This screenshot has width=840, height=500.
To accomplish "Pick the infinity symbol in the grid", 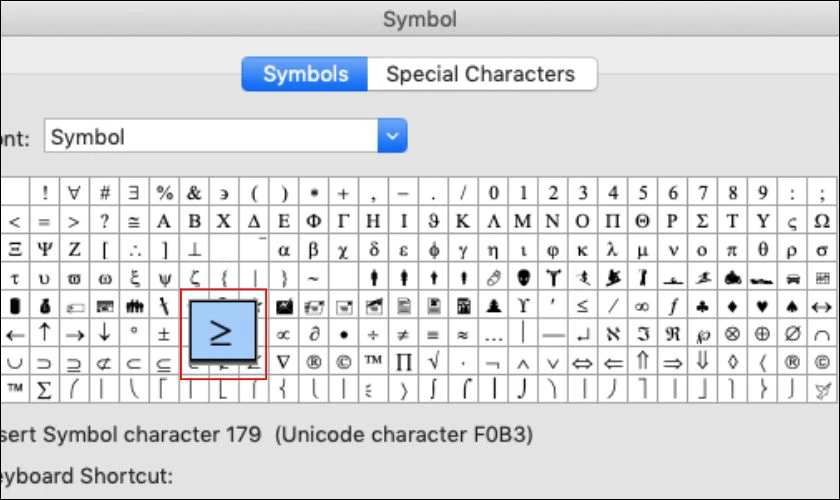I will 642,307.
